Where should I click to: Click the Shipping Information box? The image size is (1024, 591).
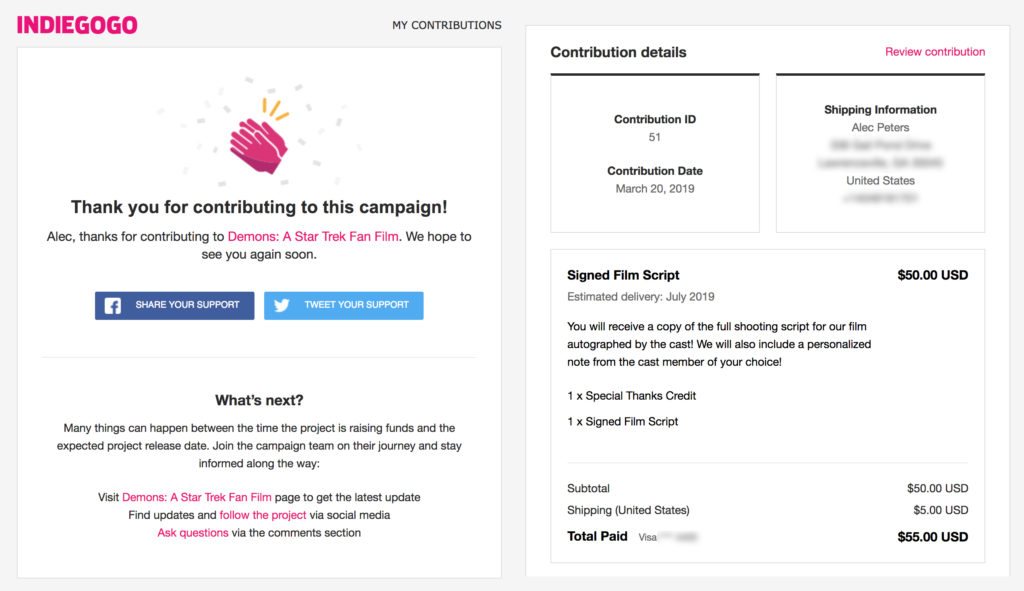tap(880, 154)
